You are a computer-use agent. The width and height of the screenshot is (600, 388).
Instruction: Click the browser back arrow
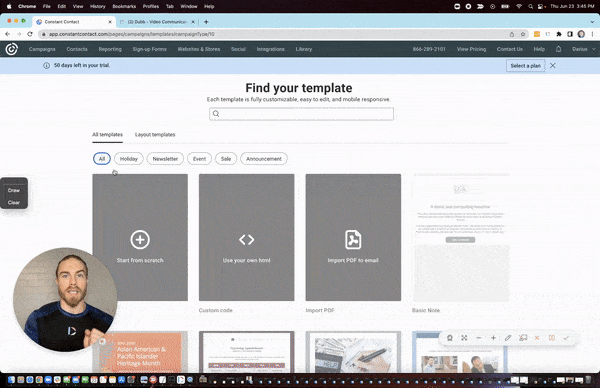7,34
